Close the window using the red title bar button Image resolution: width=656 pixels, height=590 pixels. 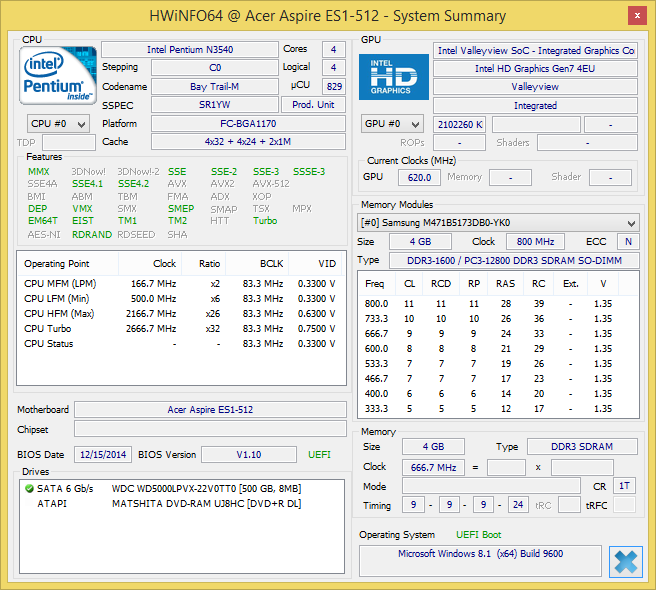point(635,15)
